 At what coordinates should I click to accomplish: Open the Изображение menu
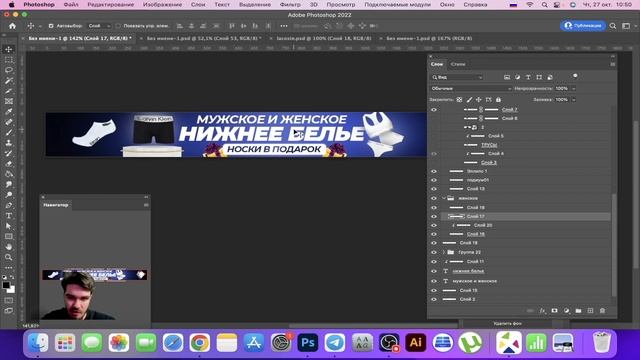(162, 4)
